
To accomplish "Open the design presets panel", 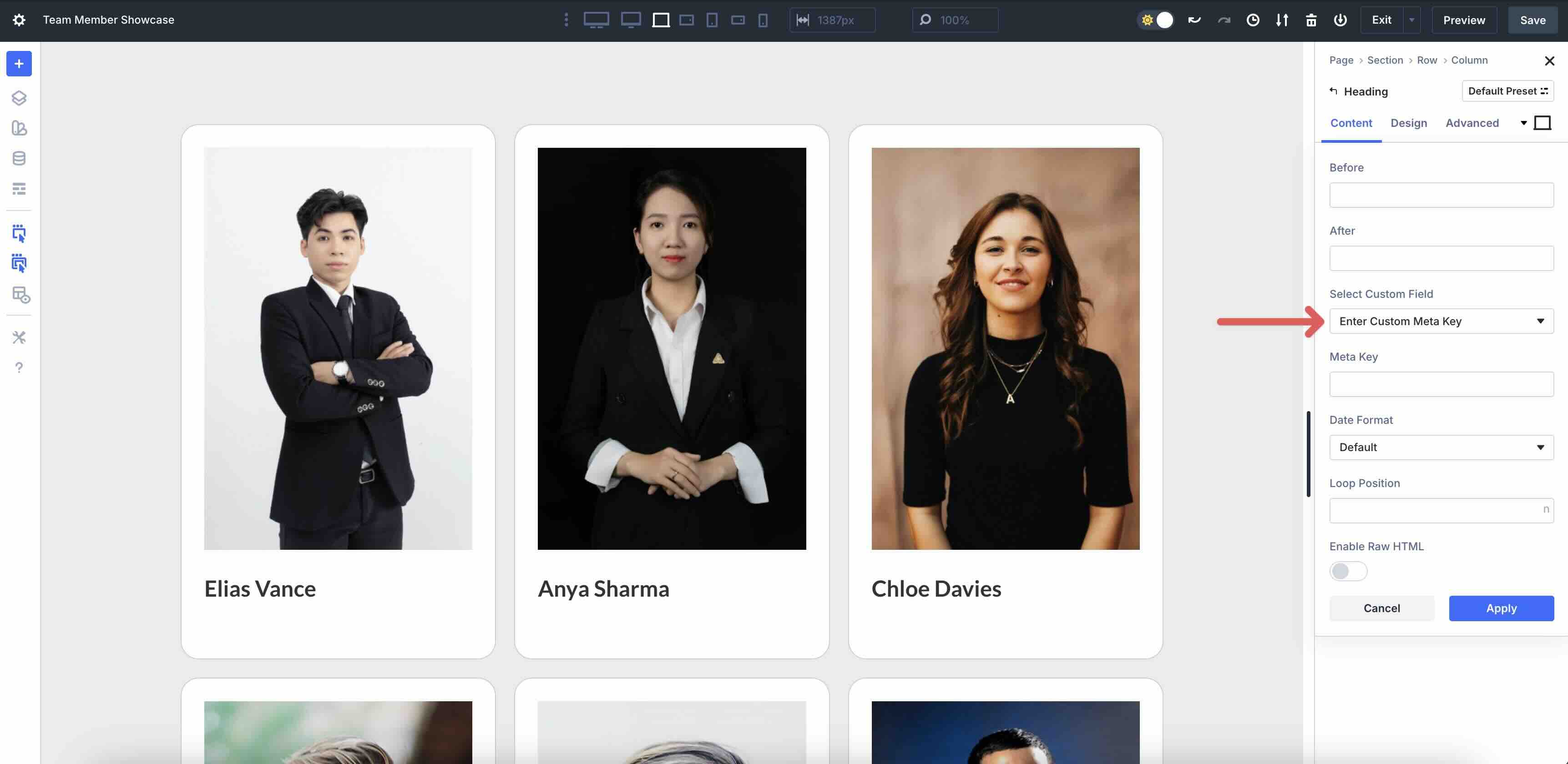I will click(x=18, y=128).
